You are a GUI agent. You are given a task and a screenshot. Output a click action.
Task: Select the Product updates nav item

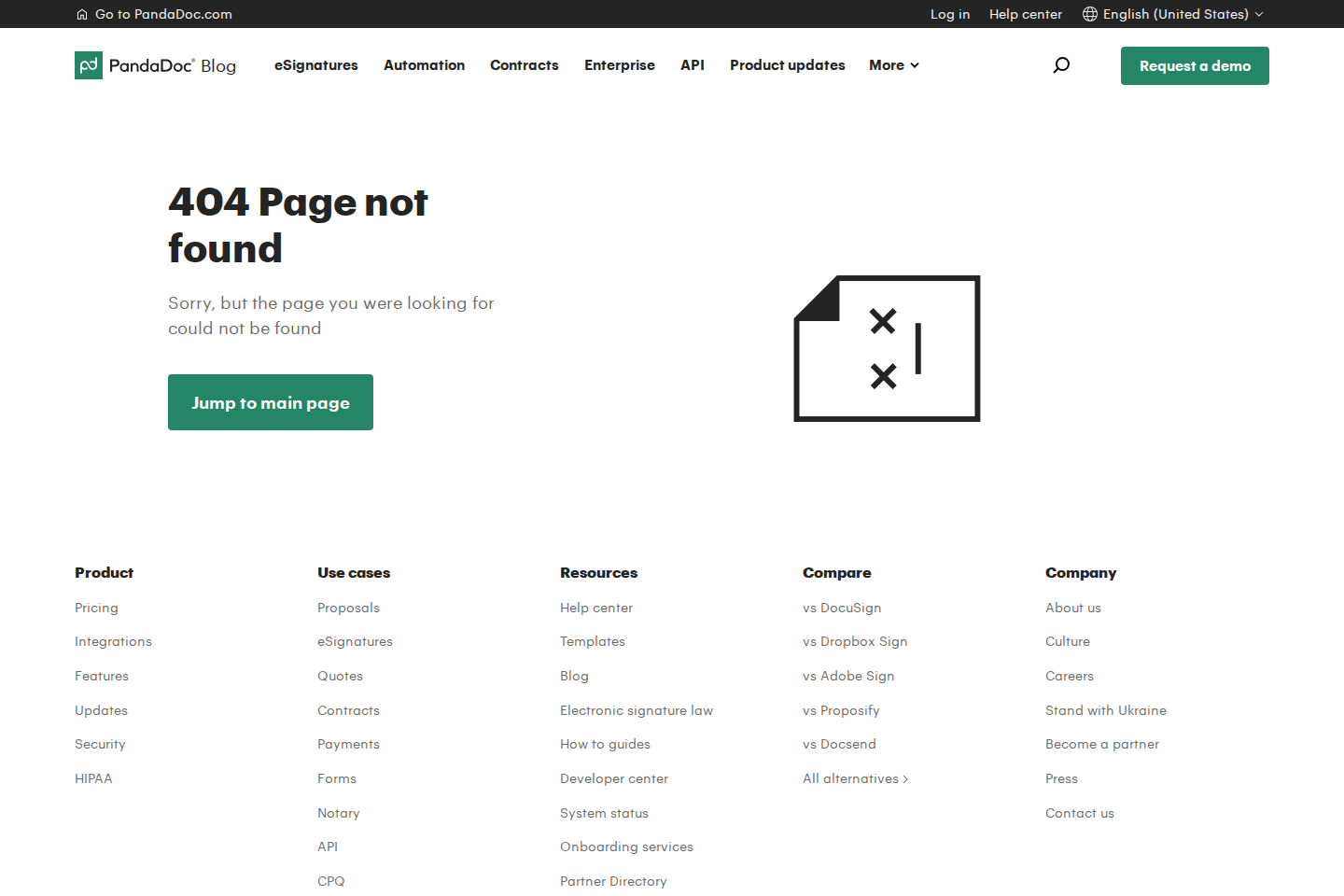coord(788,65)
